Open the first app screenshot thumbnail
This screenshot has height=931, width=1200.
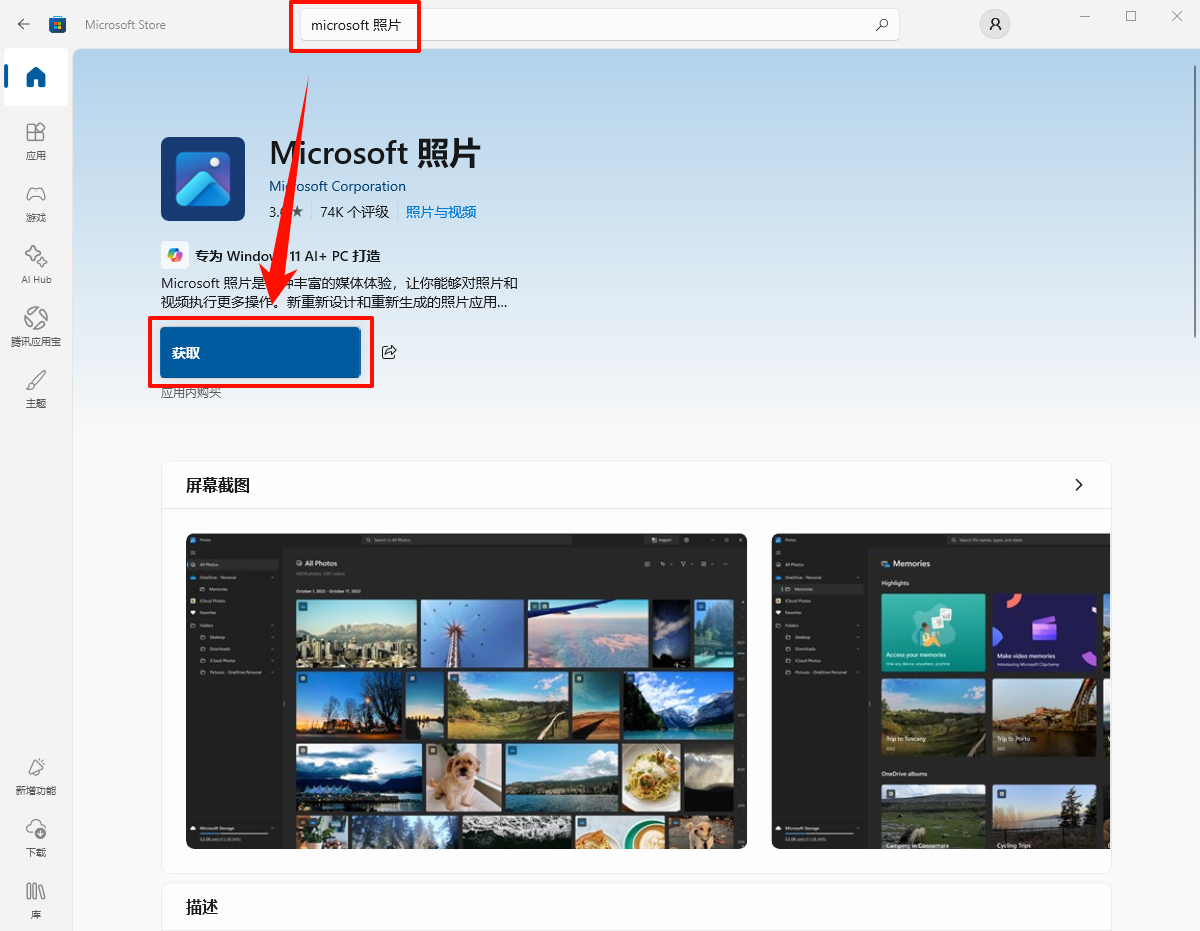pos(465,690)
